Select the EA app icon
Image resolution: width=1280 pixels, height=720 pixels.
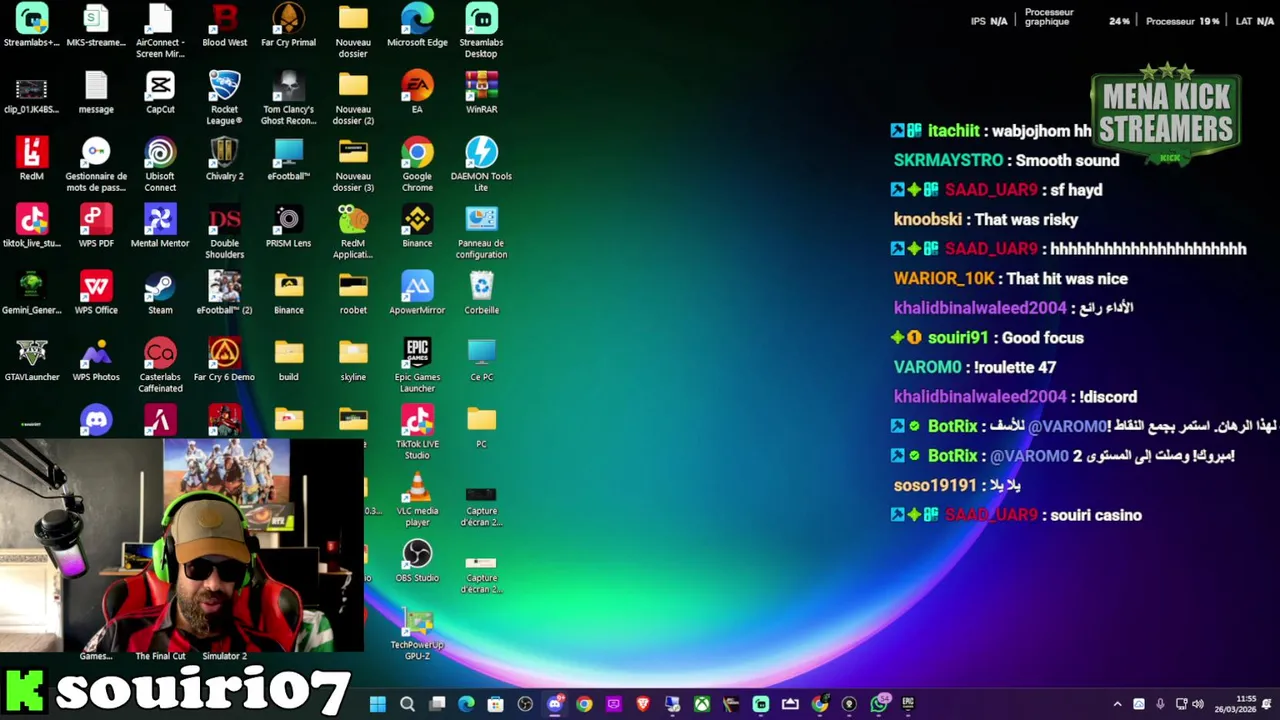[417, 93]
